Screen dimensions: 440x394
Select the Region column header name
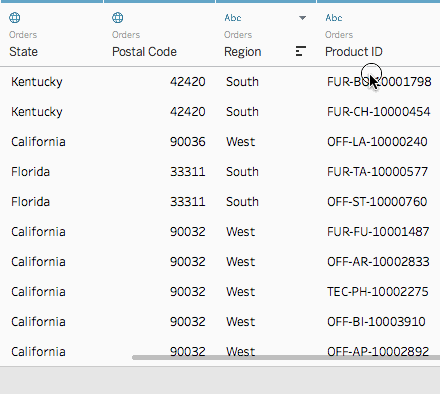243,52
